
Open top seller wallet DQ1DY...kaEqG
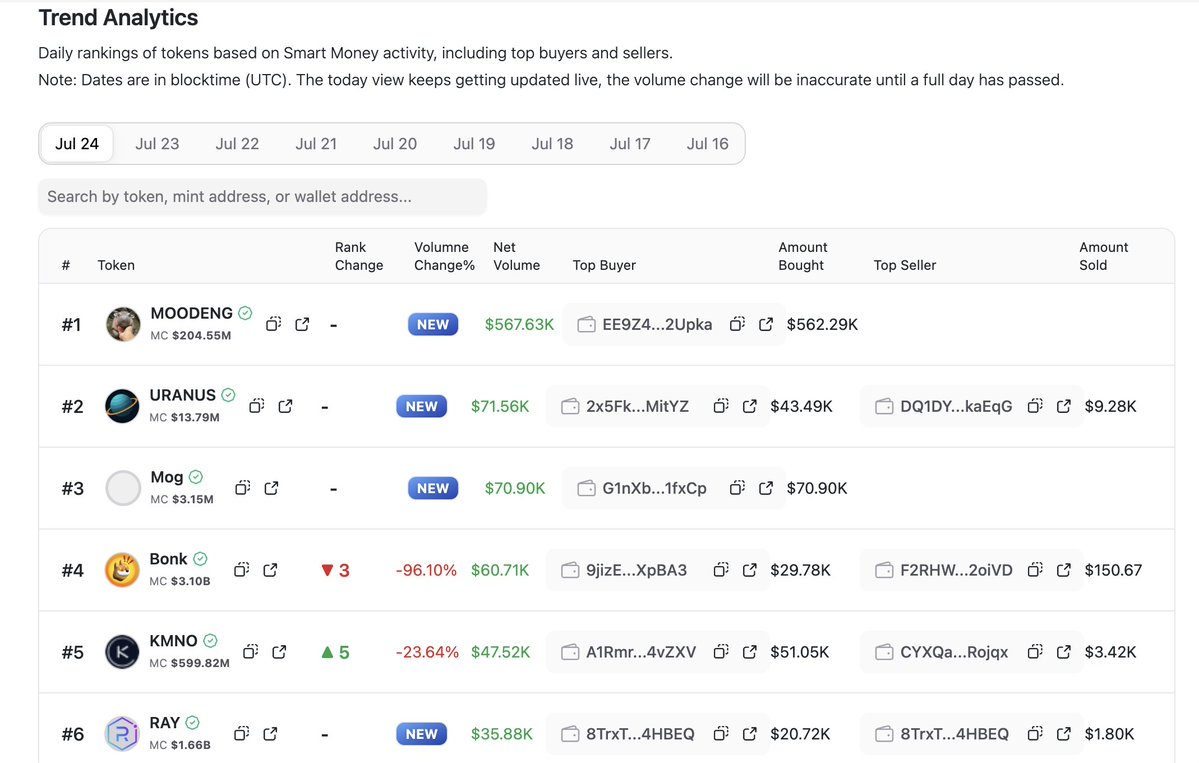[x=956, y=406]
